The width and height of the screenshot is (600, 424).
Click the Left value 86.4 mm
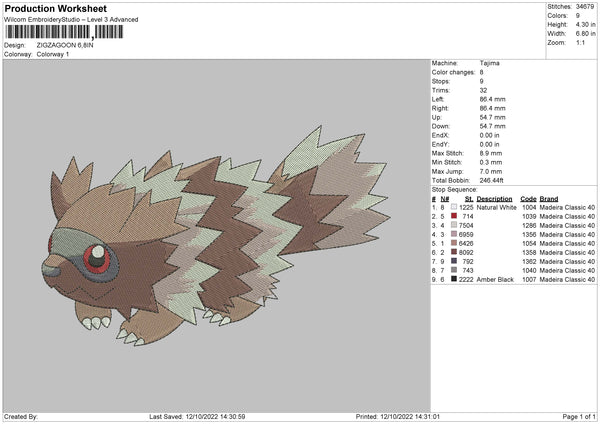click(x=492, y=99)
